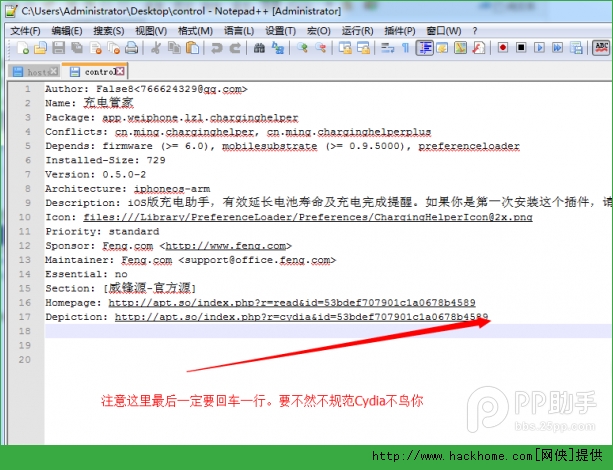
Task: Open the 编辑(E) menu
Action: tap(66, 31)
